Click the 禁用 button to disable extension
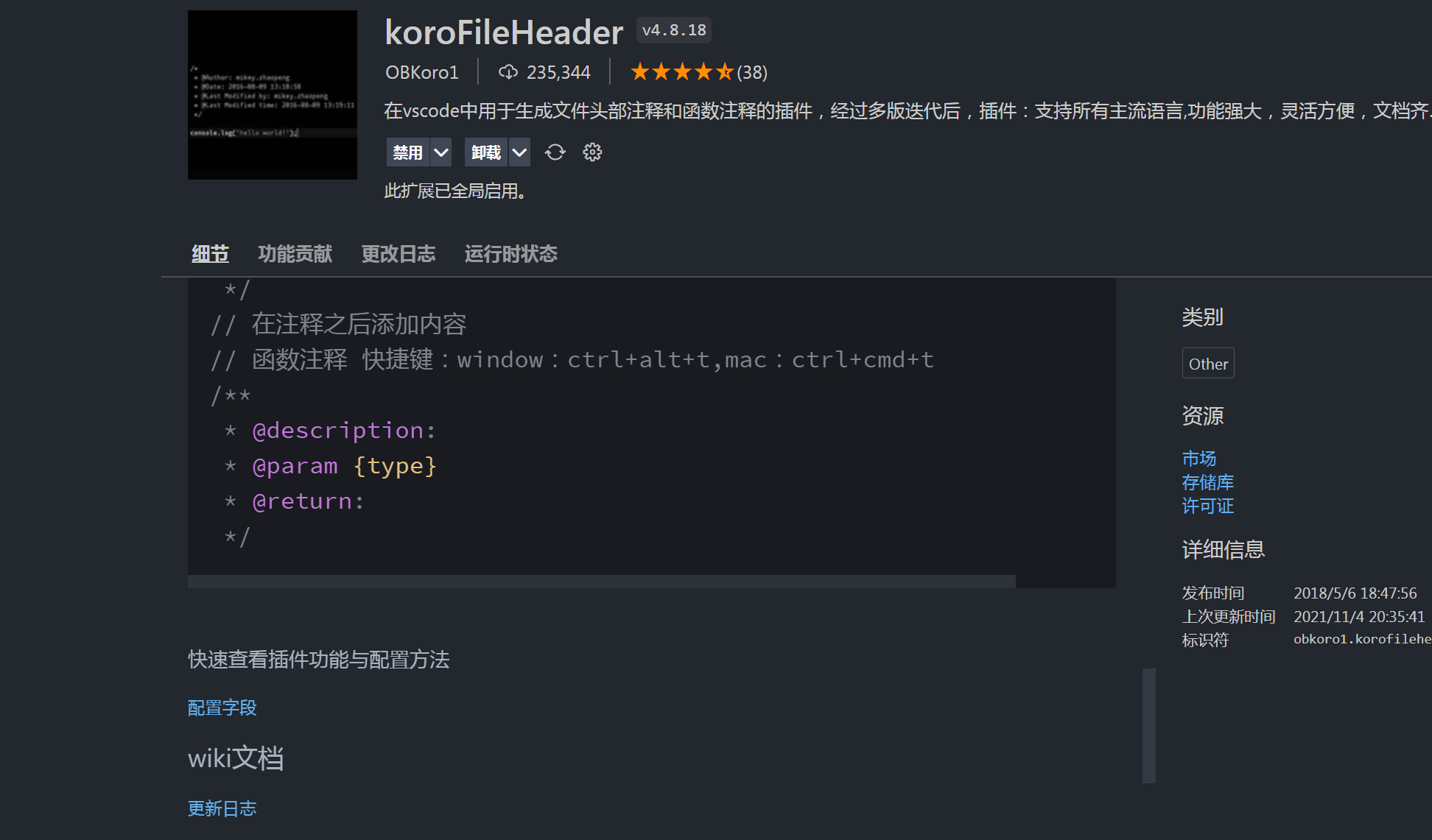 click(x=407, y=152)
